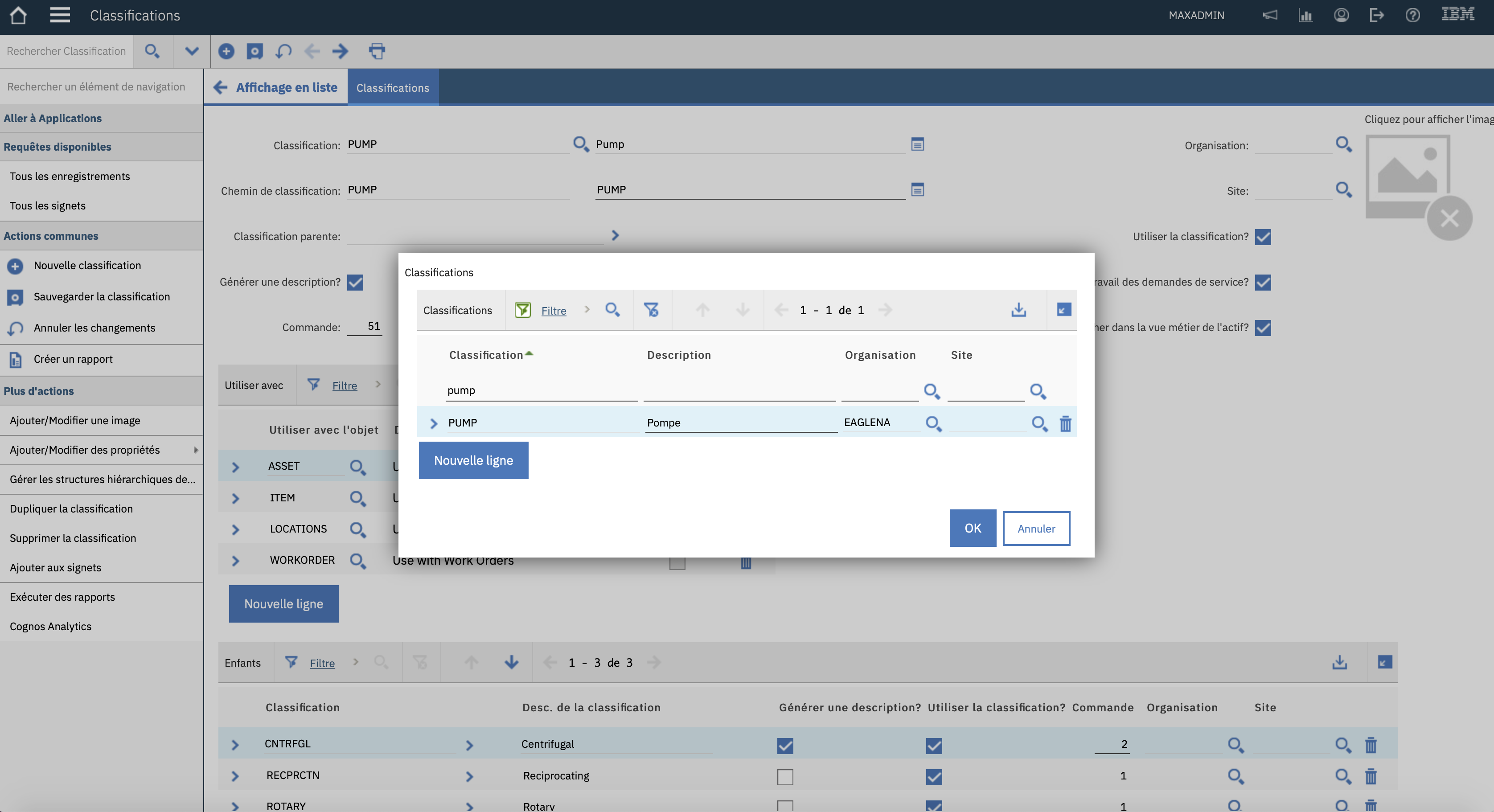Open the bulletin board megaphone icon

tap(1270, 15)
